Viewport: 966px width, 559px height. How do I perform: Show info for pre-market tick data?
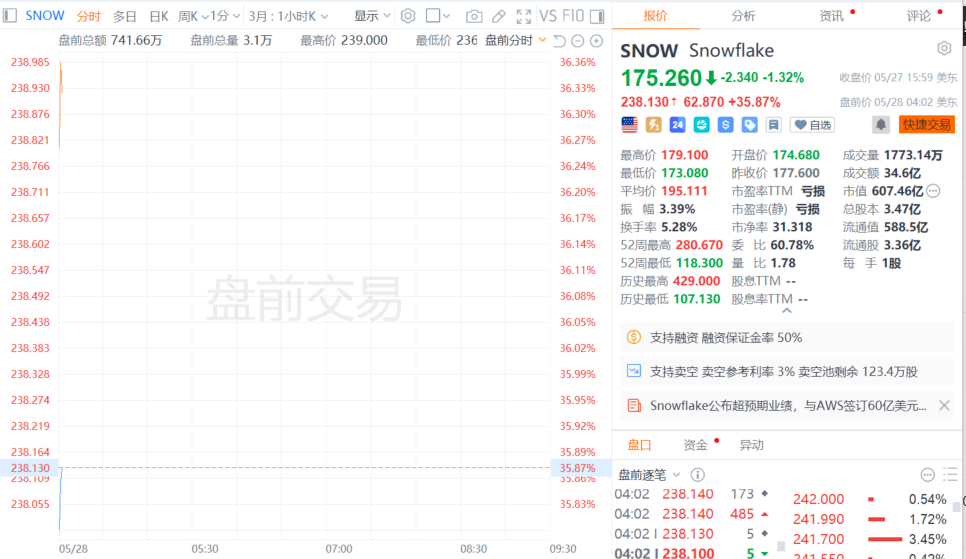[697, 475]
